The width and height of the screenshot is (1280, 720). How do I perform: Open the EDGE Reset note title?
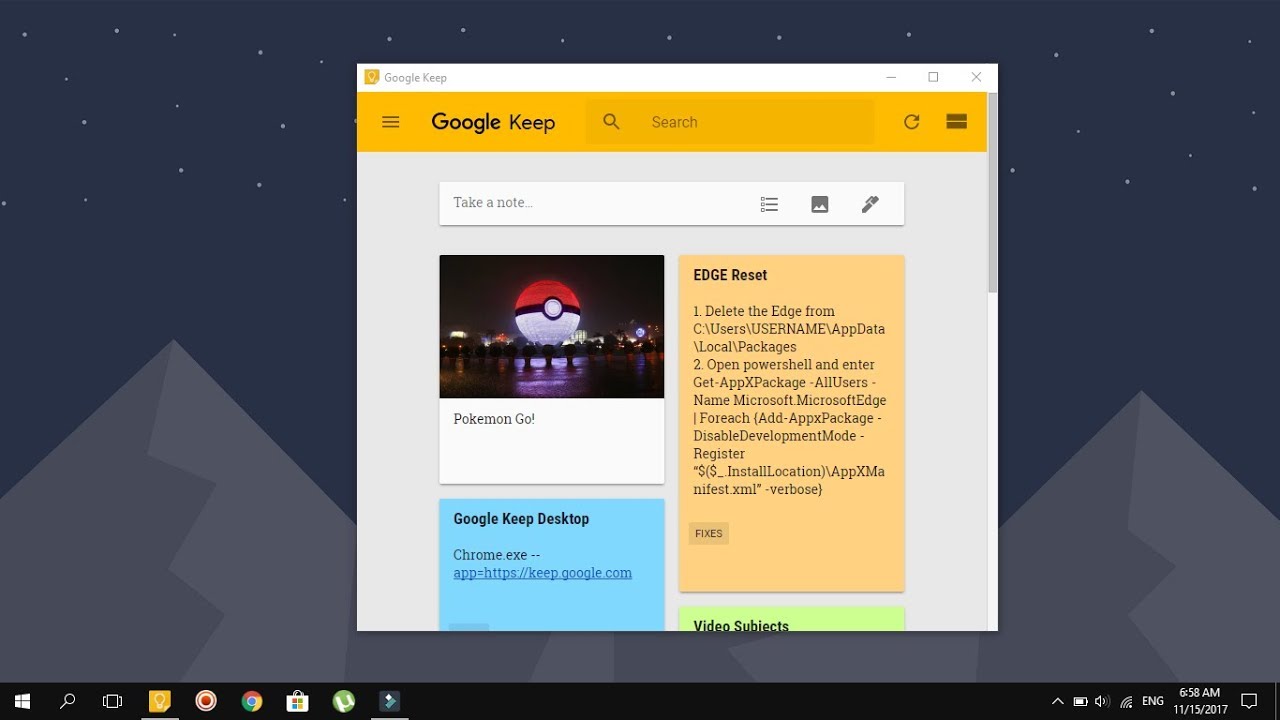pyautogui.click(x=730, y=275)
